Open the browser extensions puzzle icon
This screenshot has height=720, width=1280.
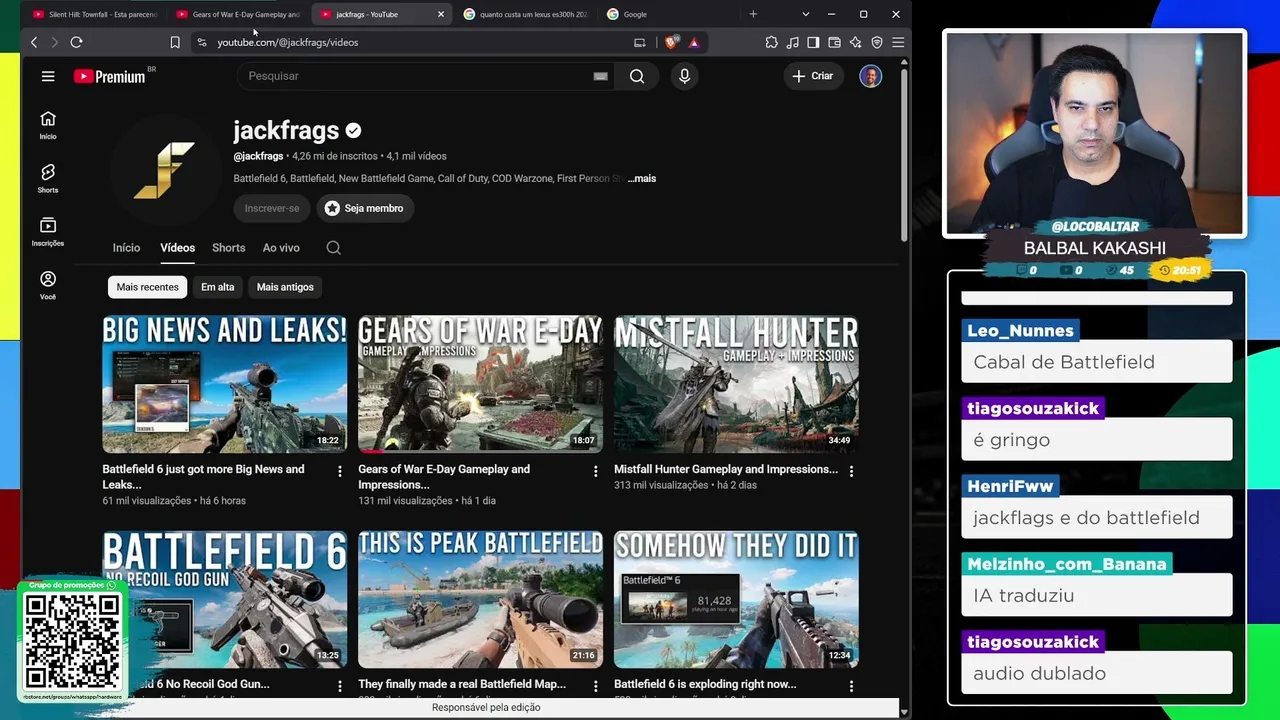[x=772, y=42]
